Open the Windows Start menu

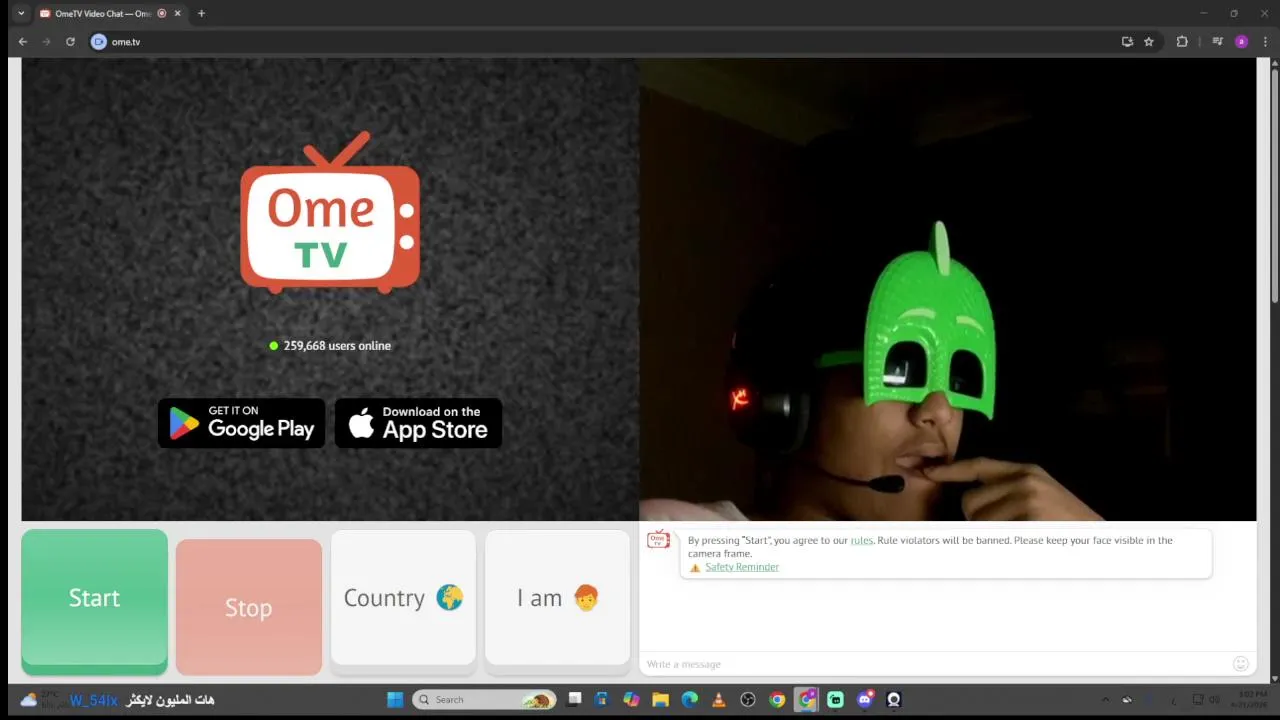(x=395, y=700)
